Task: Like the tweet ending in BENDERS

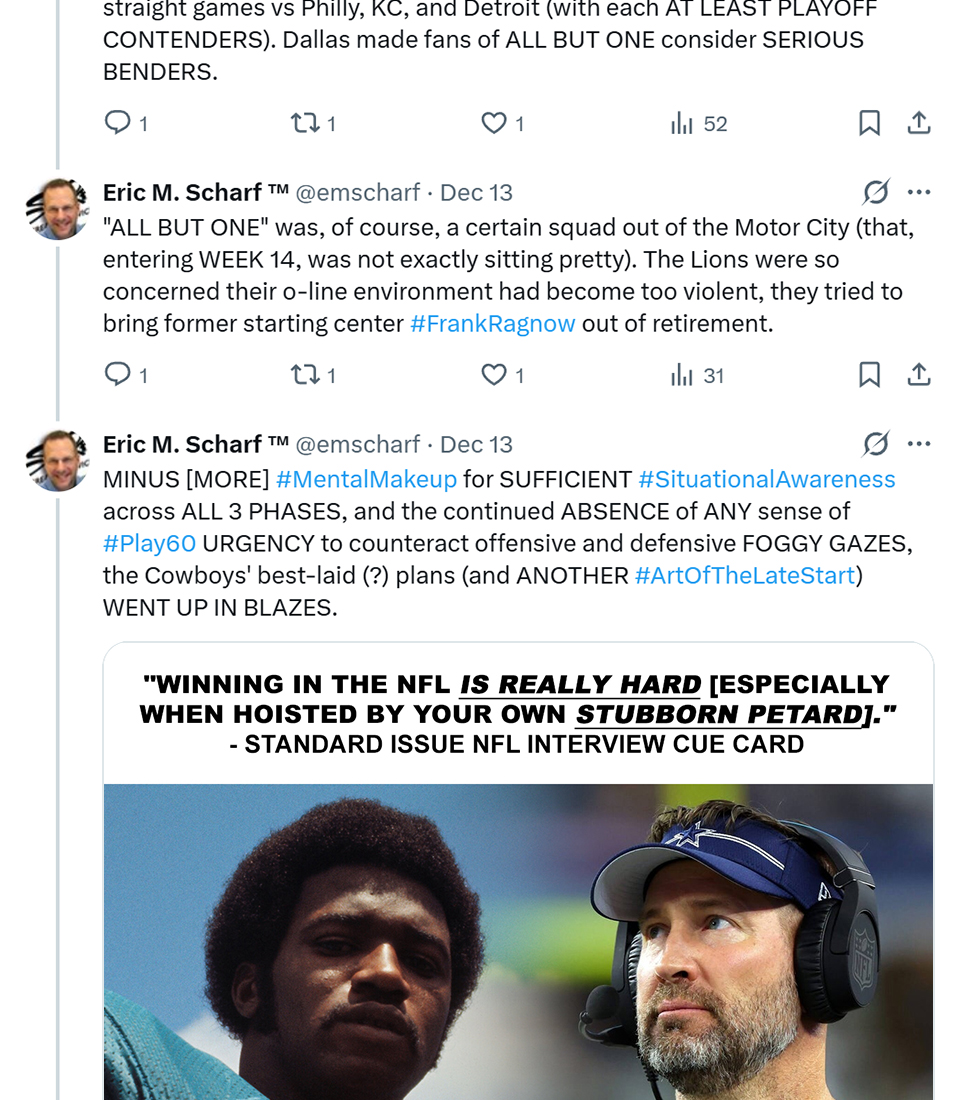Action: point(494,123)
